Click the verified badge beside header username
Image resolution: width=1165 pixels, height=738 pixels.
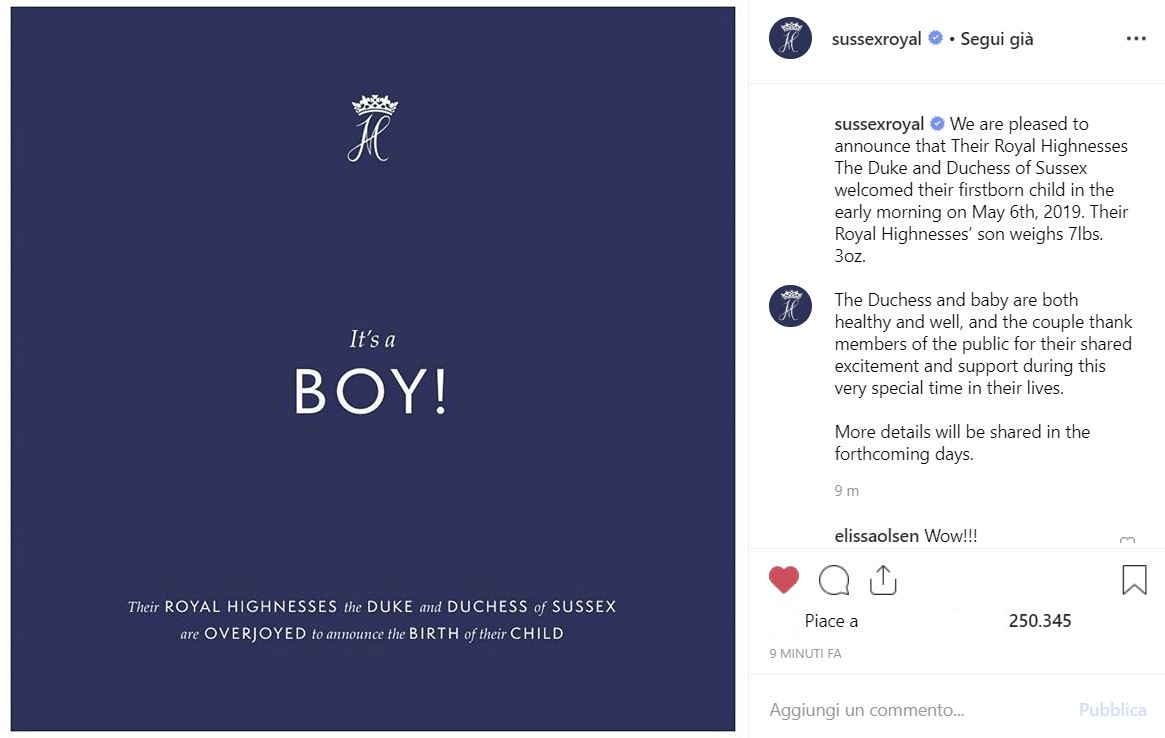click(936, 39)
